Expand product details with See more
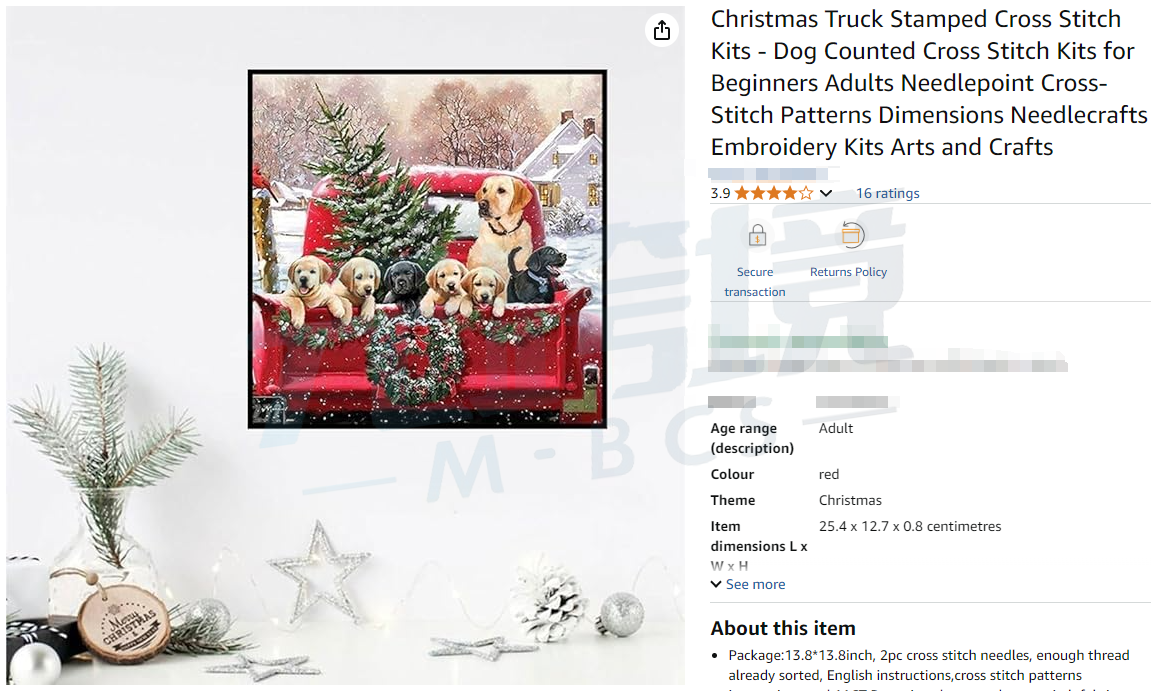 (755, 585)
